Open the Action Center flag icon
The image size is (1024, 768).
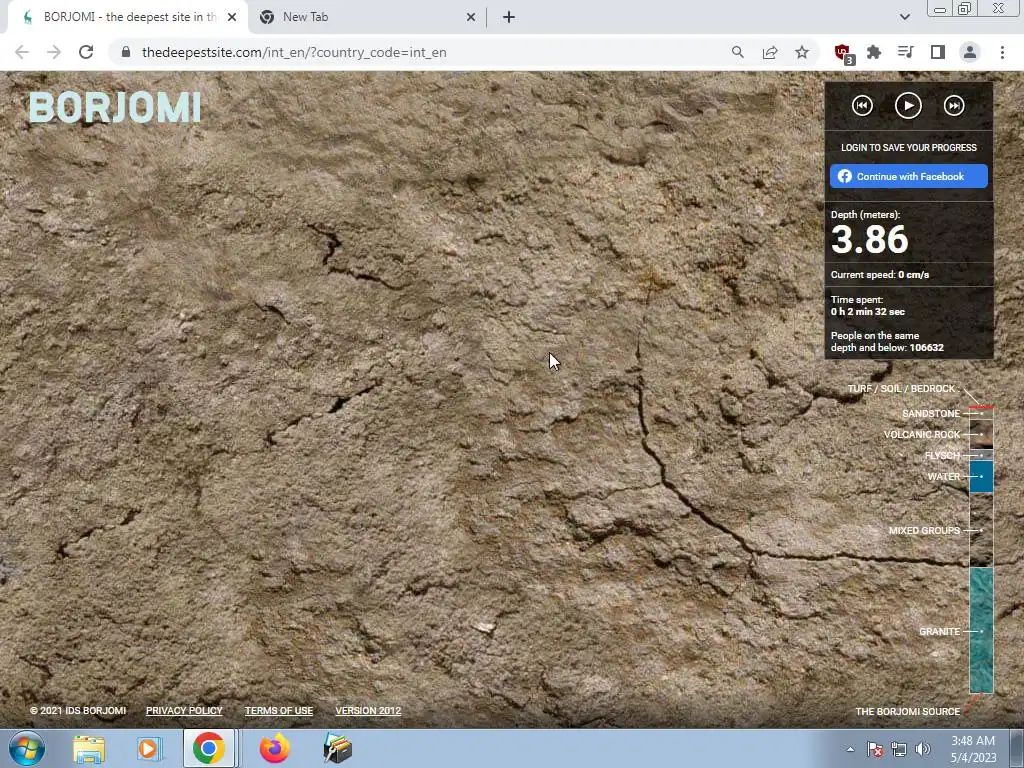(874, 750)
